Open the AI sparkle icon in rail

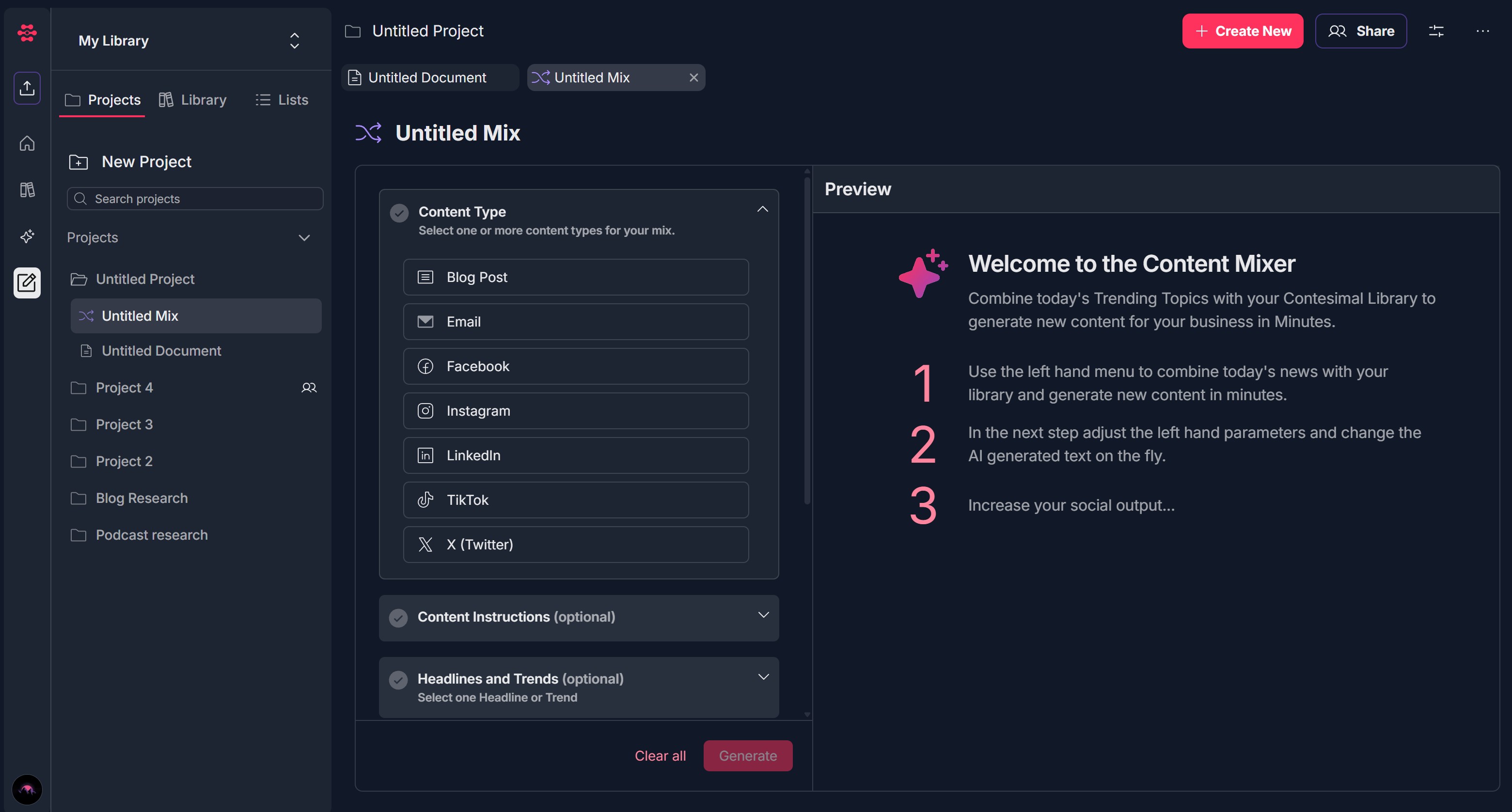pyautogui.click(x=27, y=236)
